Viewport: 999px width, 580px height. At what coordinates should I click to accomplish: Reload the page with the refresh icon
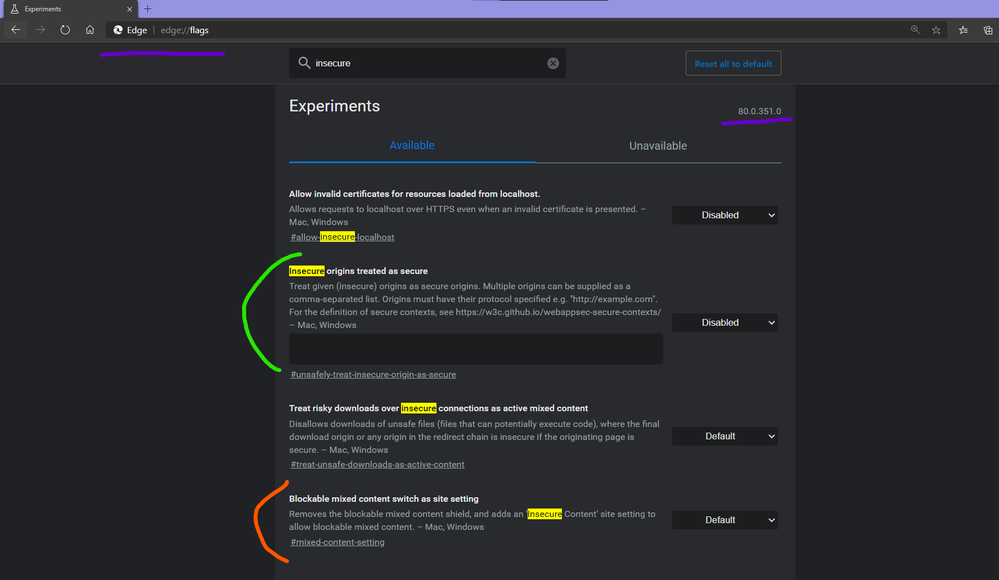[x=65, y=30]
